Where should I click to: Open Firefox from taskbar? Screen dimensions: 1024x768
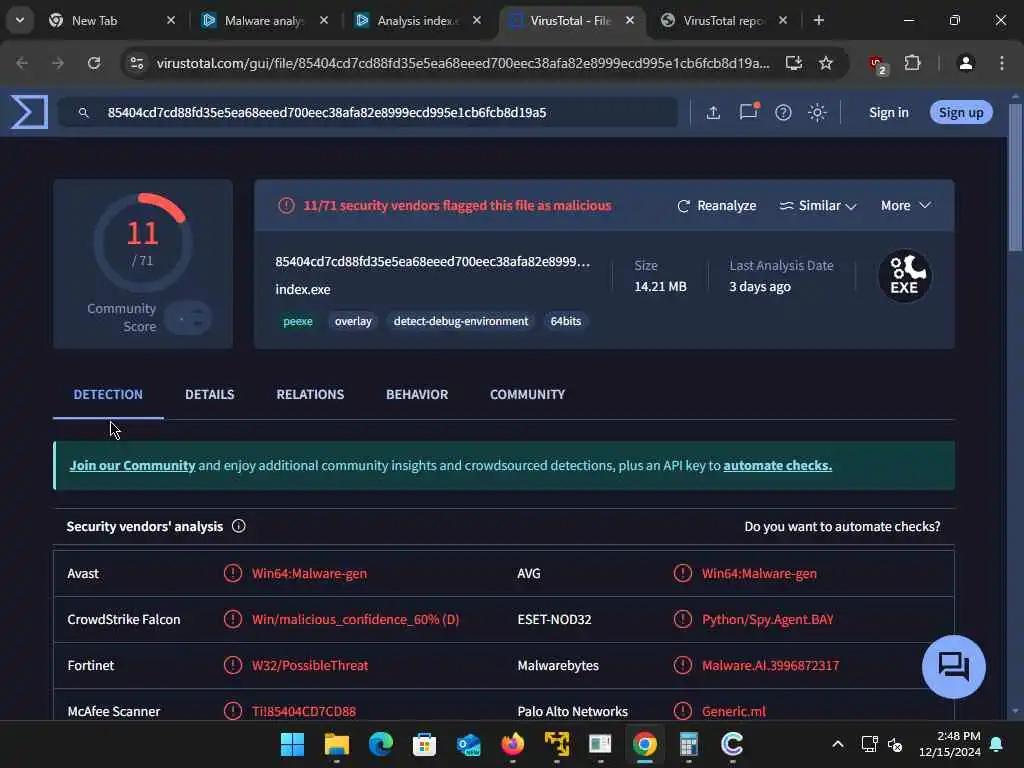tap(513, 744)
